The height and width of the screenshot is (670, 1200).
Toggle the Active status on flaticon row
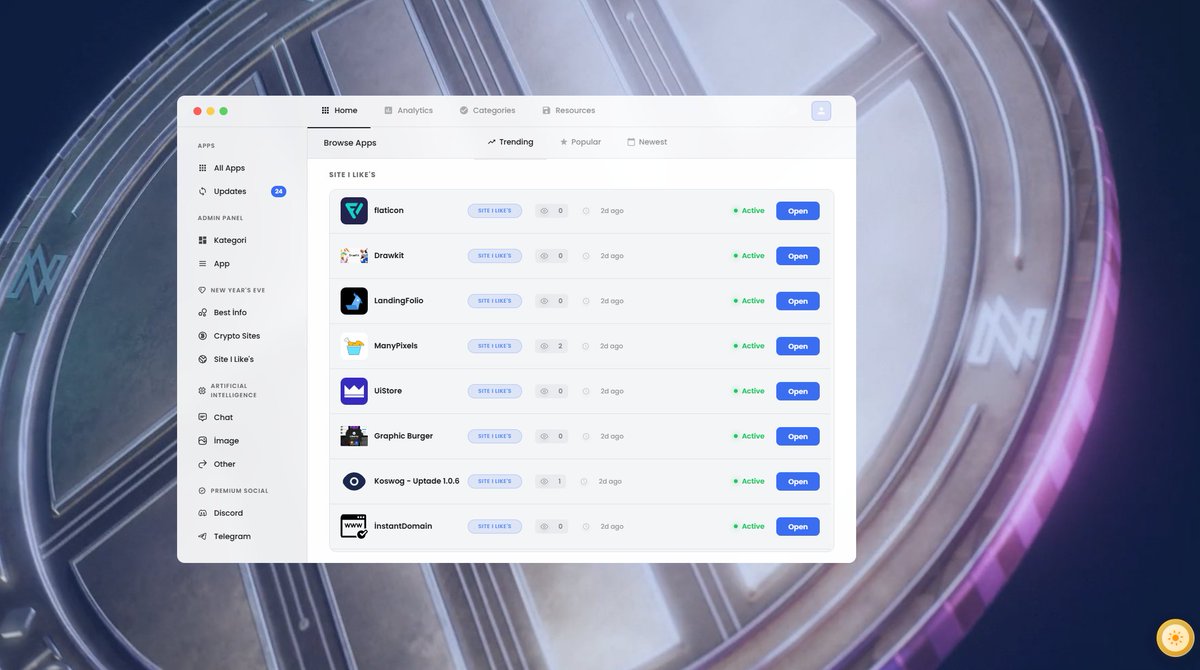748,210
